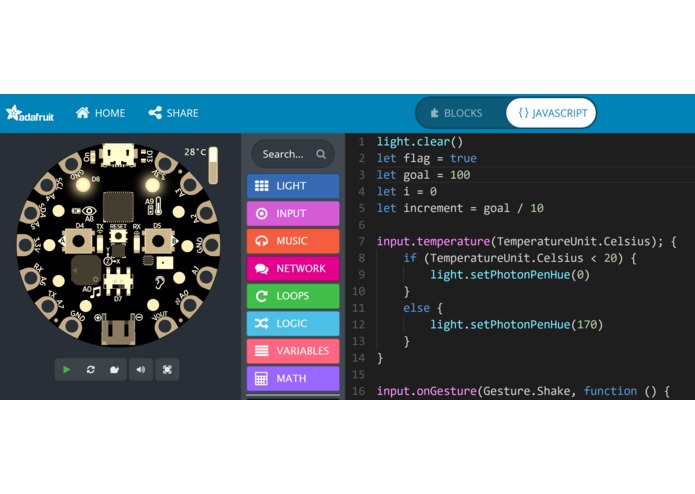Launch simulator in full screen
The image size is (695, 494).
coord(167,370)
